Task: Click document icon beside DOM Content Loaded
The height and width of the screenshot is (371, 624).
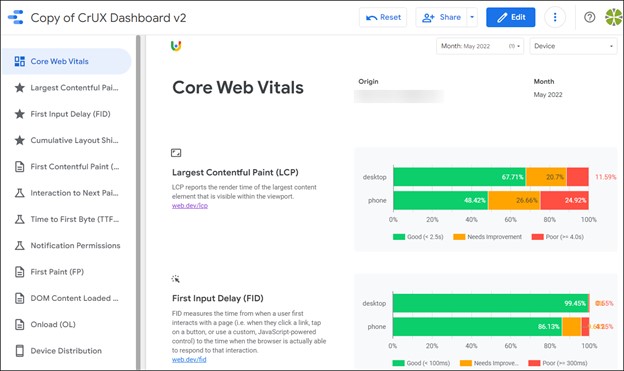Action: 20,298
